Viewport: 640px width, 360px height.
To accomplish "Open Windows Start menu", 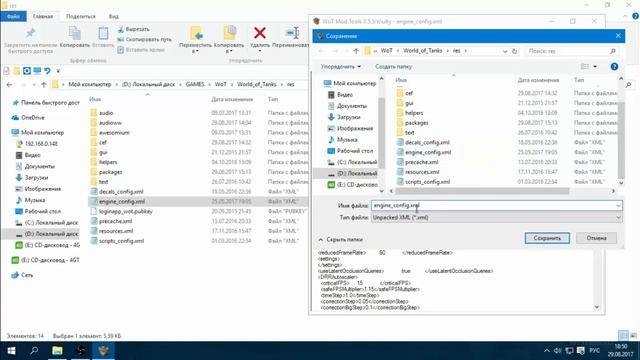I will click(x=11, y=351).
